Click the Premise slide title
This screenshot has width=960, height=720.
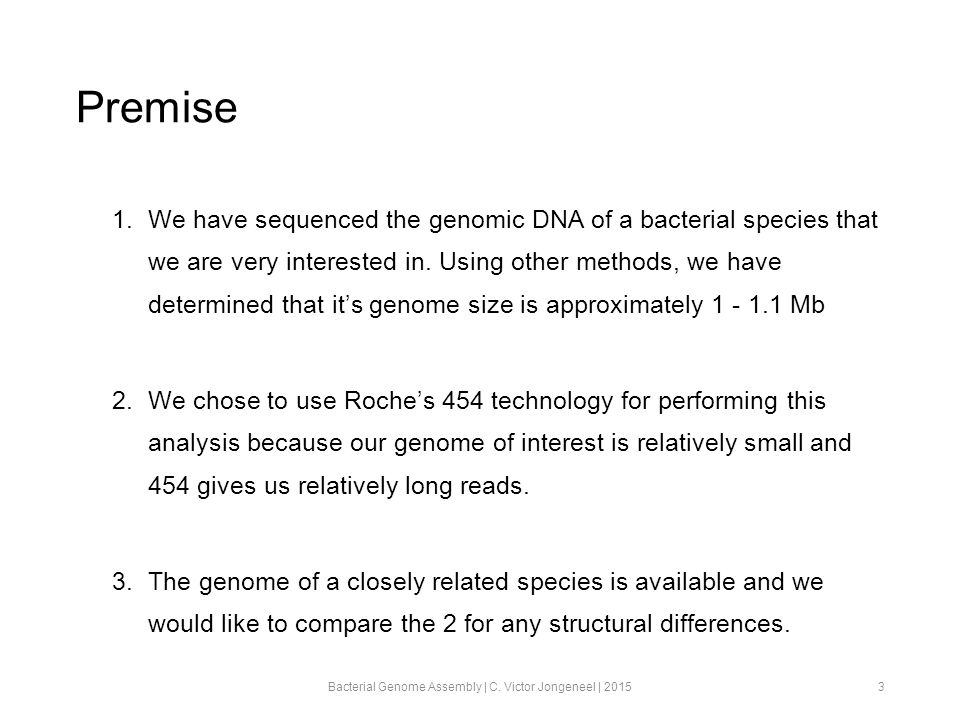157,108
